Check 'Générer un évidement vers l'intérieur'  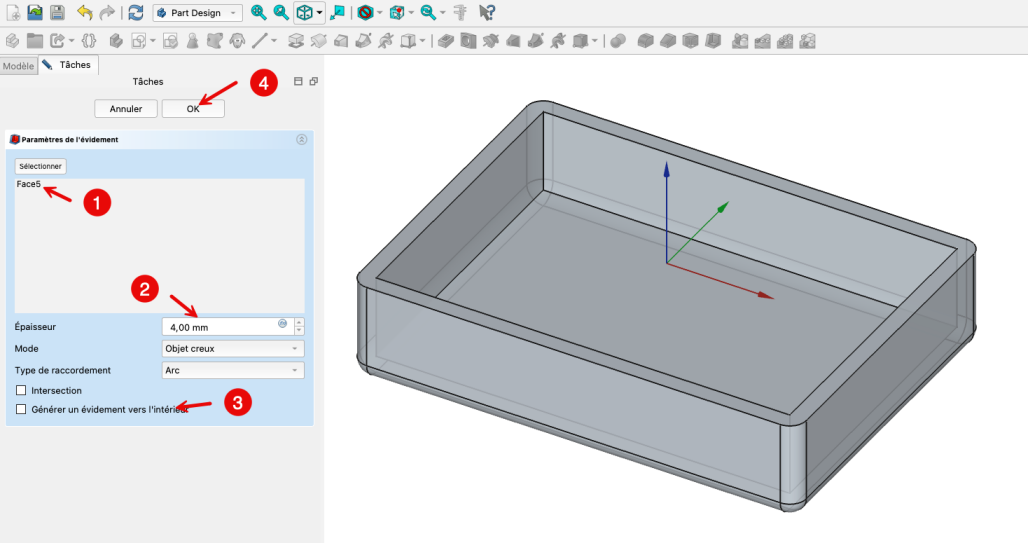point(22,409)
